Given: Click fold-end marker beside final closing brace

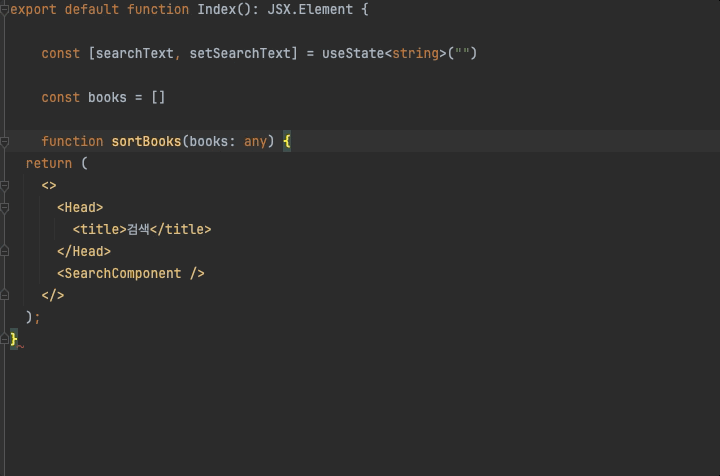Looking at the screenshot, I should pyautogui.click(x=5, y=339).
